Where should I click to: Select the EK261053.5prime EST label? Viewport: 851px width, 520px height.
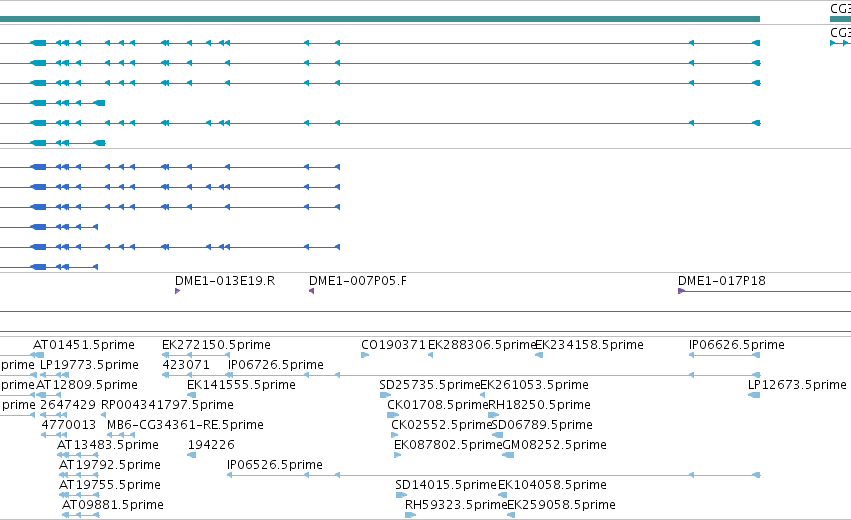pyautogui.click(x=535, y=385)
